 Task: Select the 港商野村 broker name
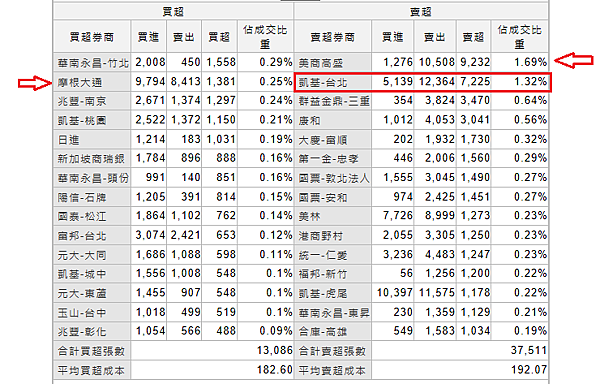coord(321,236)
